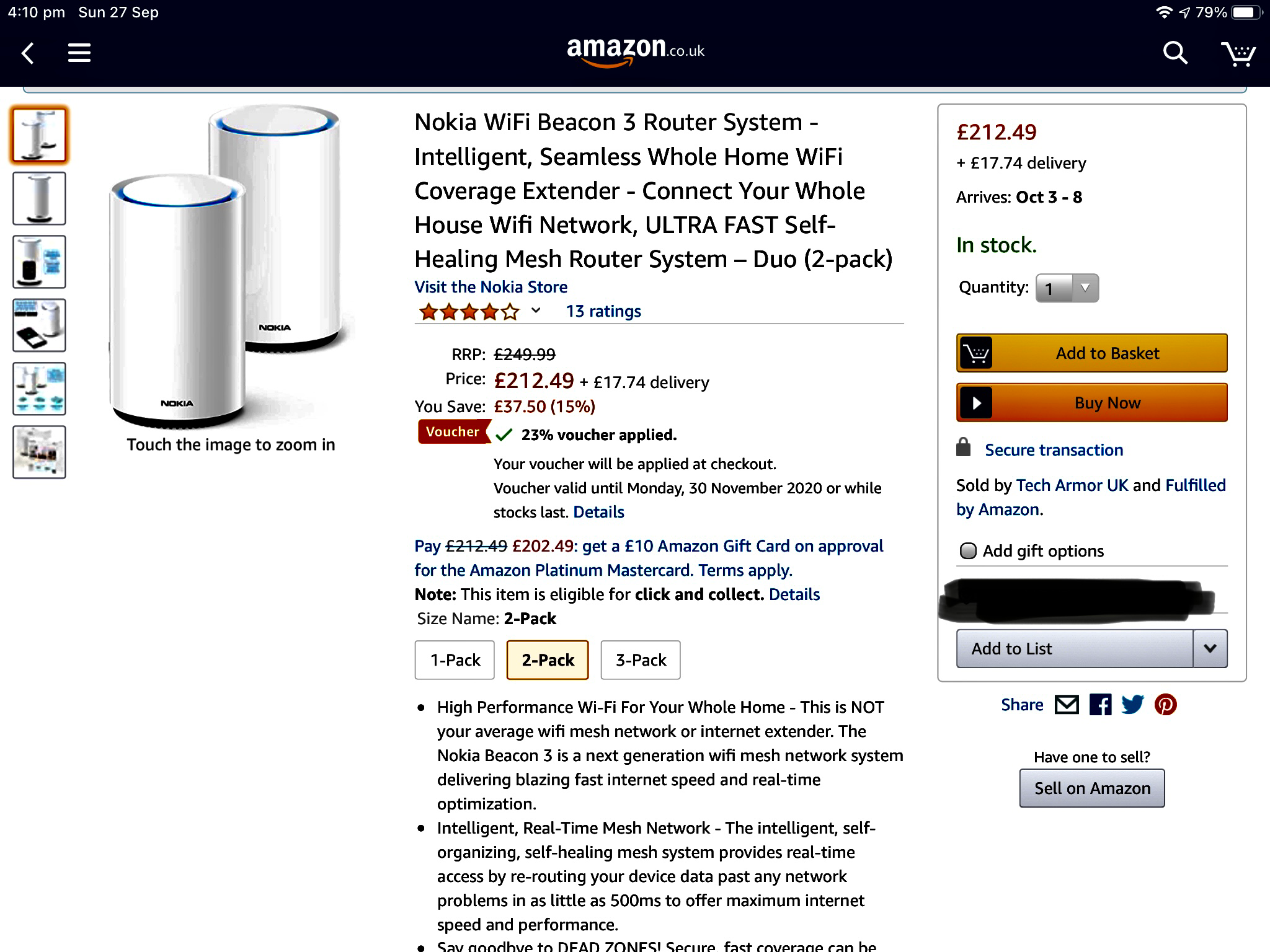Share the product on Twitter
The image size is (1270, 952).
click(1132, 705)
